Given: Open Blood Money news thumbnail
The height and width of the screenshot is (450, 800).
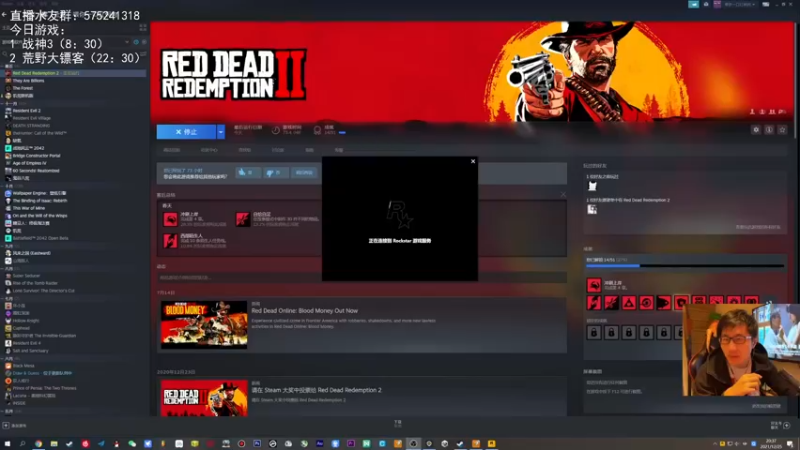Looking at the screenshot, I should pyautogui.click(x=204, y=325).
